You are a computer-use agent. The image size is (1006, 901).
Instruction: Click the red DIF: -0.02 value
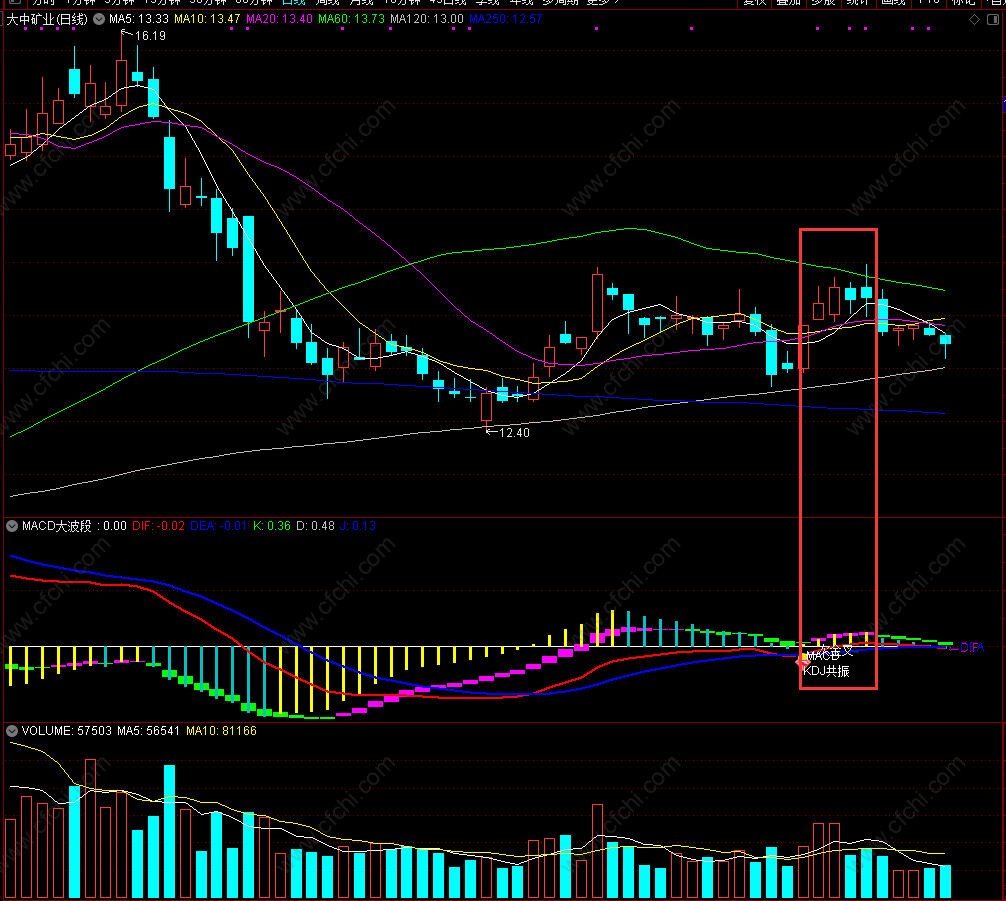coord(158,526)
